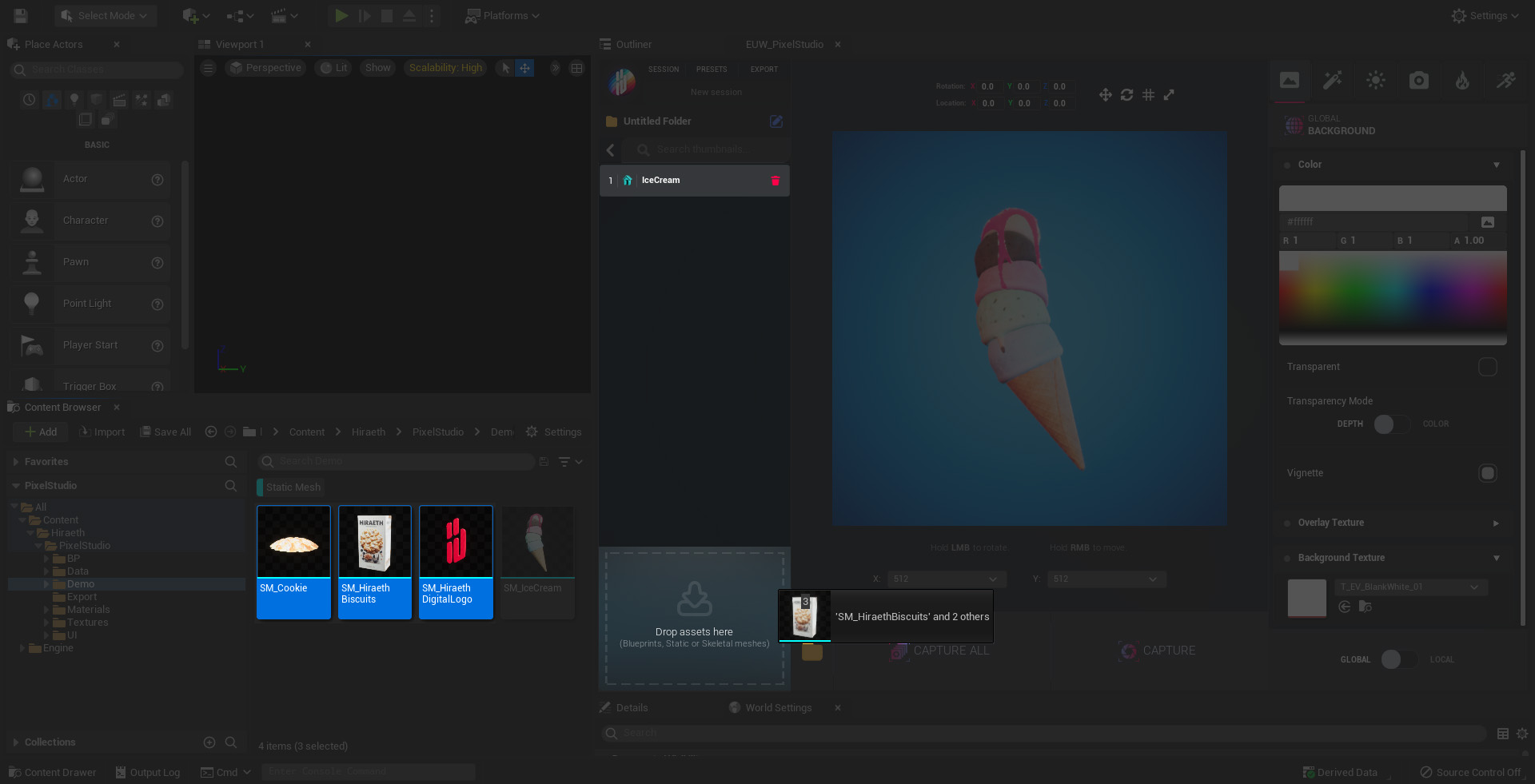Switch to the EXPORT tab
This screenshot has height=784, width=1535.
[764, 70]
